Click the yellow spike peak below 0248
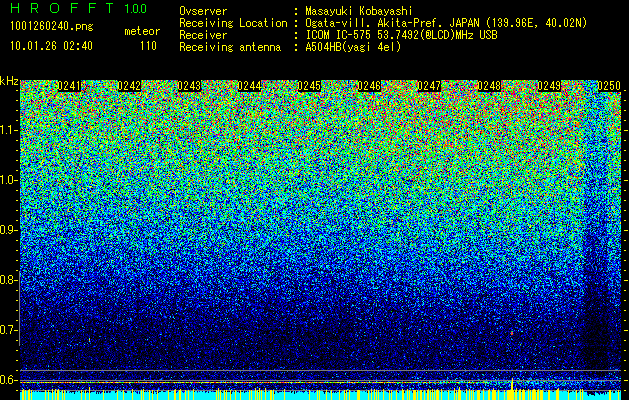629x400 pixels. [x=512, y=380]
